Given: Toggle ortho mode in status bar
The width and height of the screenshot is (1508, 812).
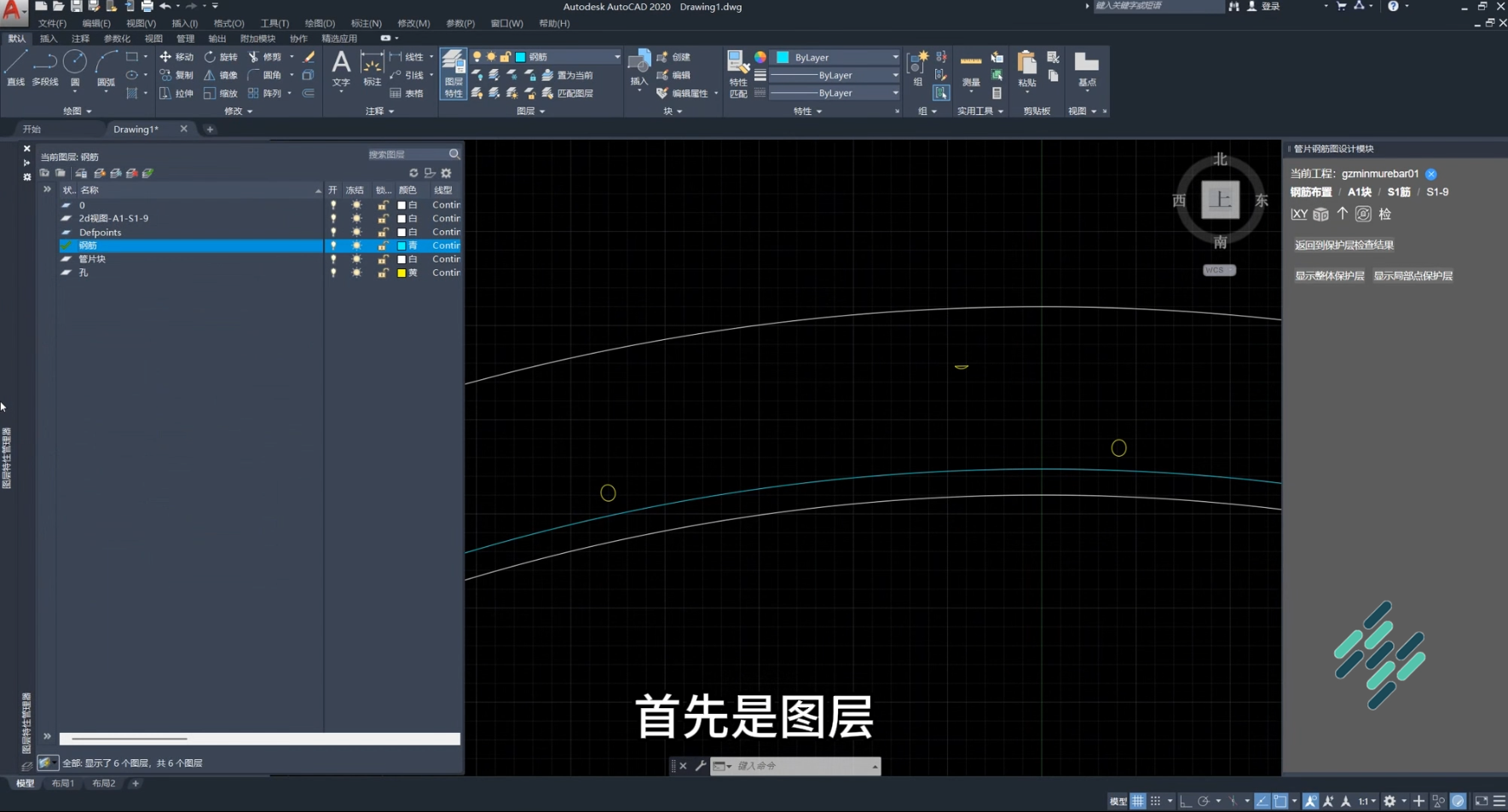Looking at the screenshot, I should pos(1185,801).
